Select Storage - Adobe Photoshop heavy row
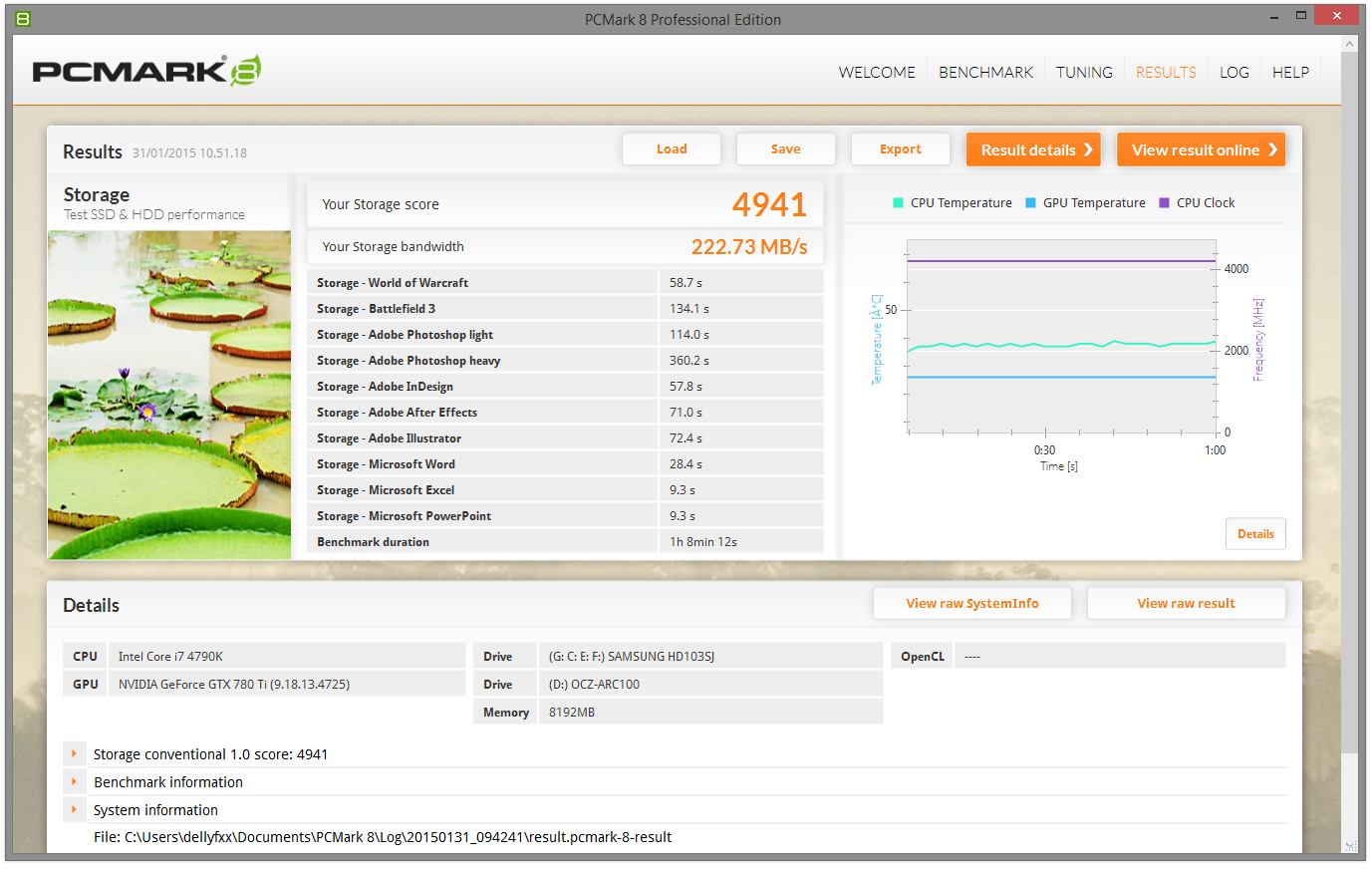Image resolution: width=1372 pixels, height=870 pixels. coord(565,361)
